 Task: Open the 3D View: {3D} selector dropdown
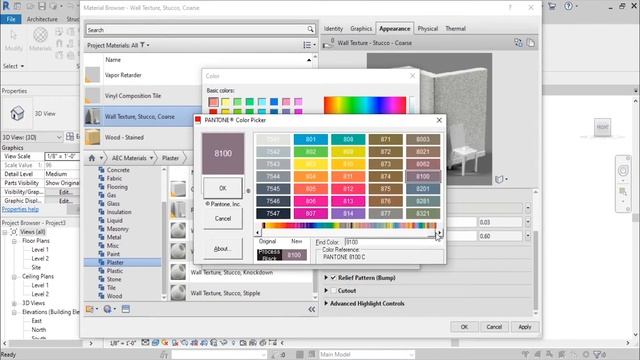pos(32,137)
